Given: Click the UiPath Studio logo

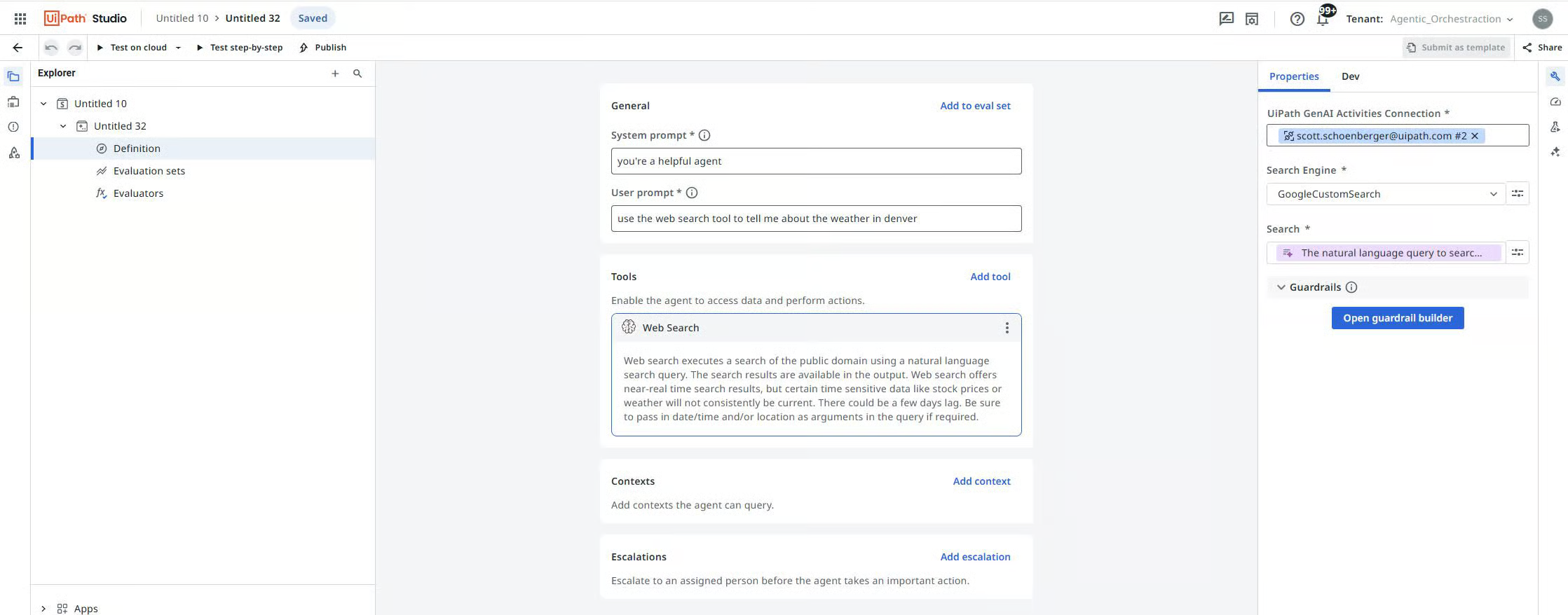Looking at the screenshot, I should (x=85, y=18).
